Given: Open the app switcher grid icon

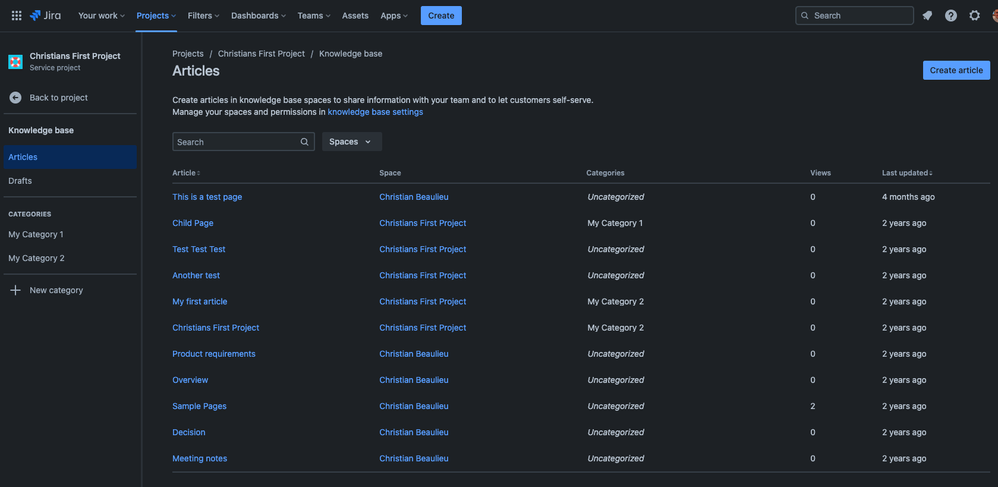Looking at the screenshot, I should tap(17, 15).
